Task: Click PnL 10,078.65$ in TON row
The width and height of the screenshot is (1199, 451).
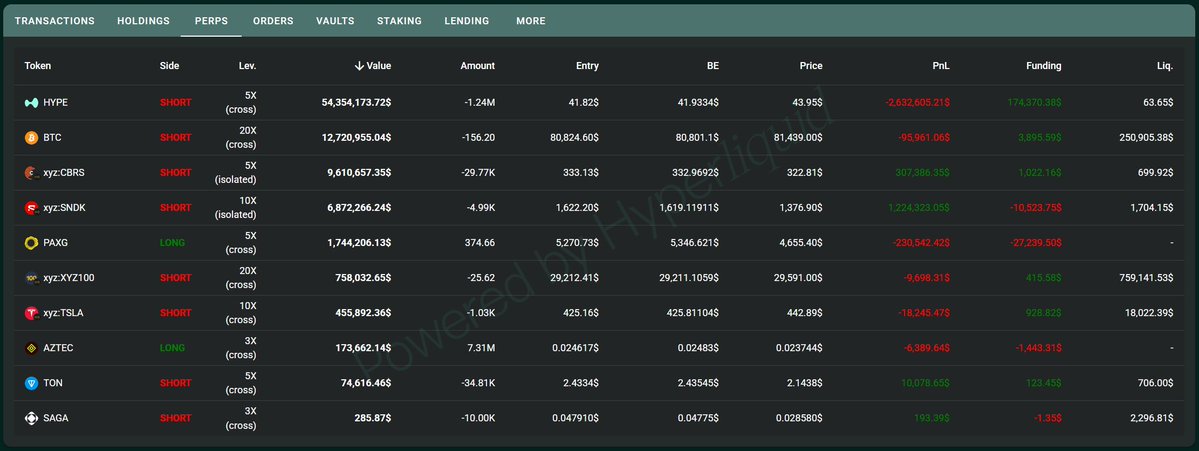Action: (x=925, y=383)
